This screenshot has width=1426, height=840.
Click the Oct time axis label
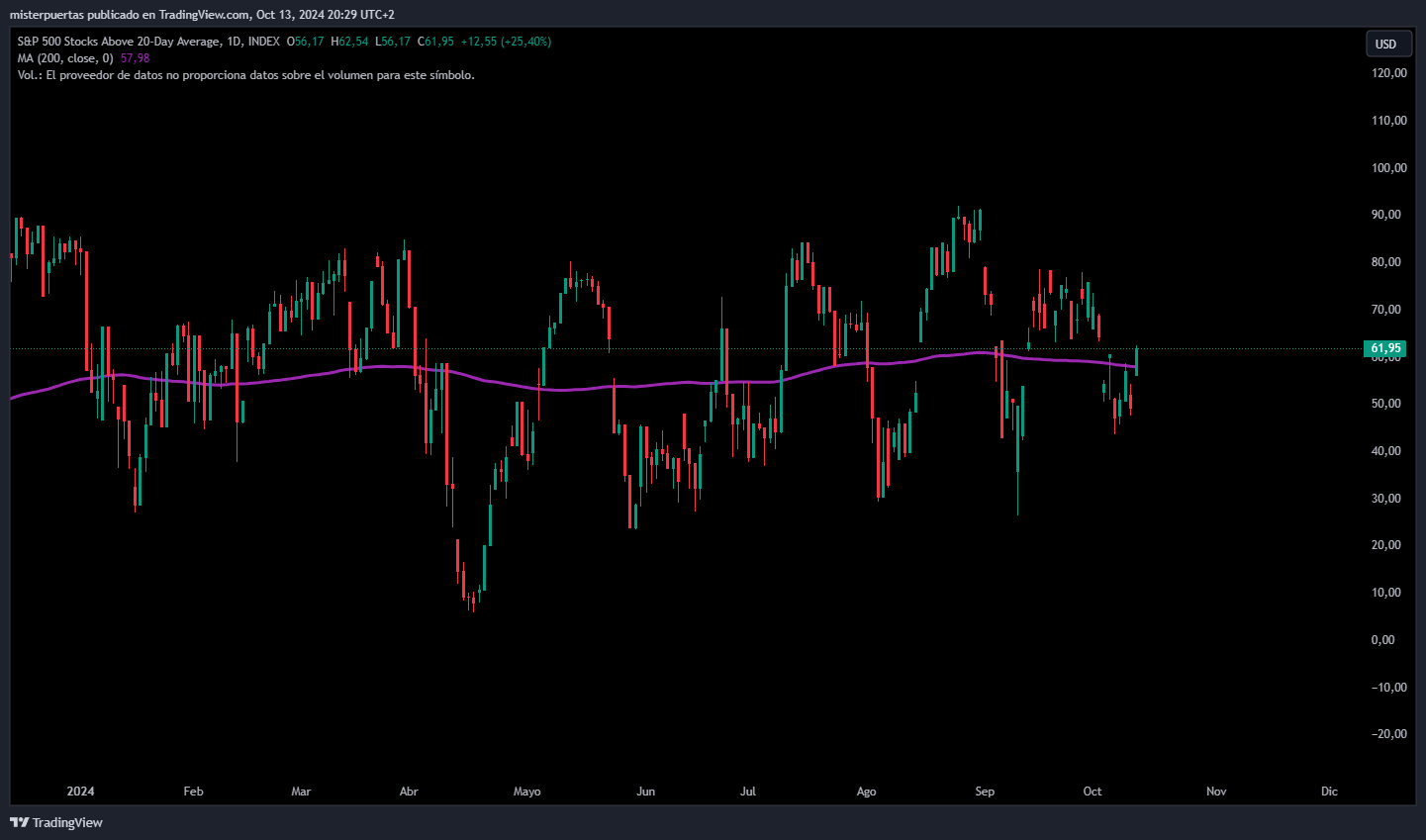(1093, 792)
